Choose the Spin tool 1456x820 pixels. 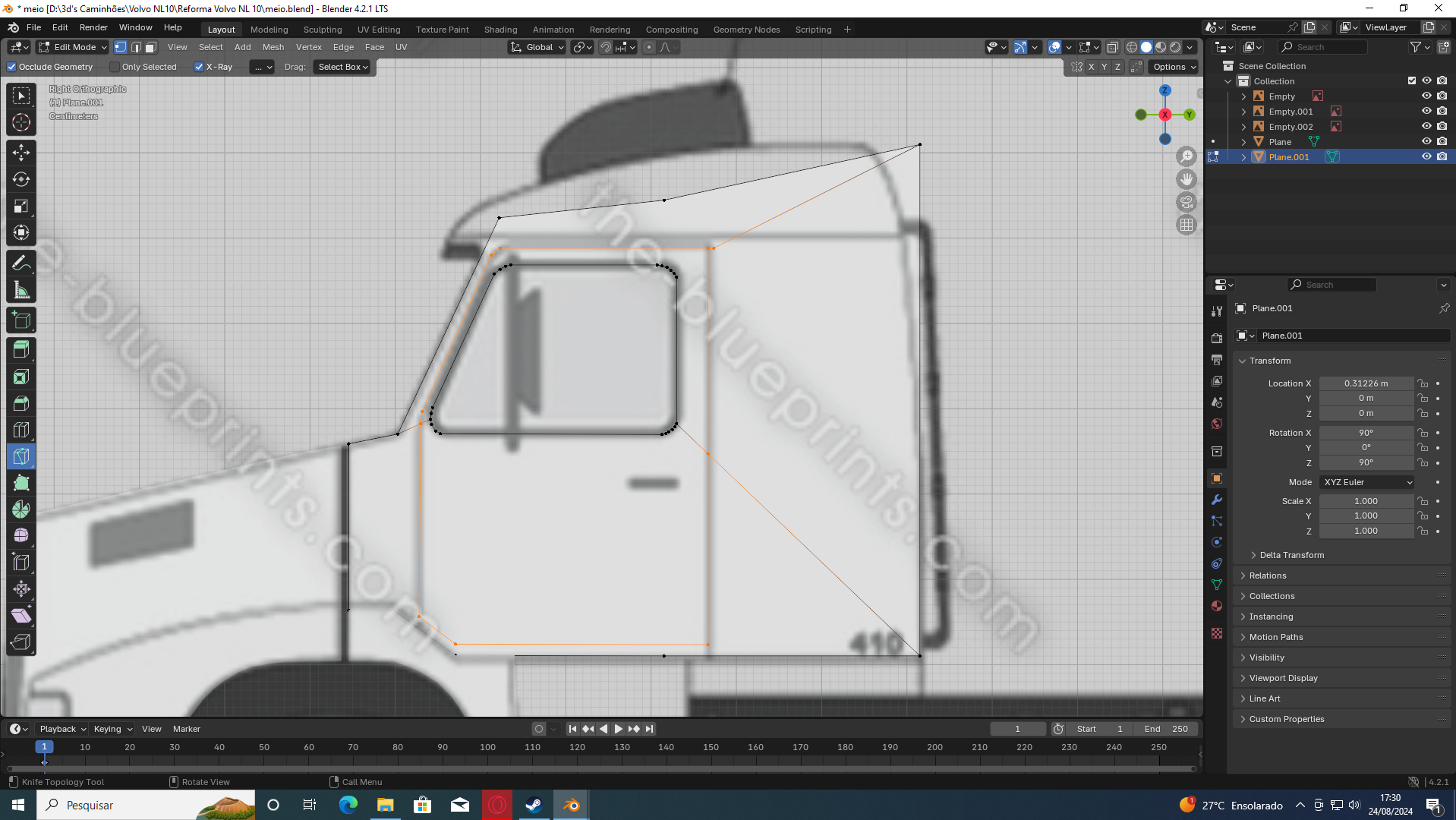click(x=21, y=509)
